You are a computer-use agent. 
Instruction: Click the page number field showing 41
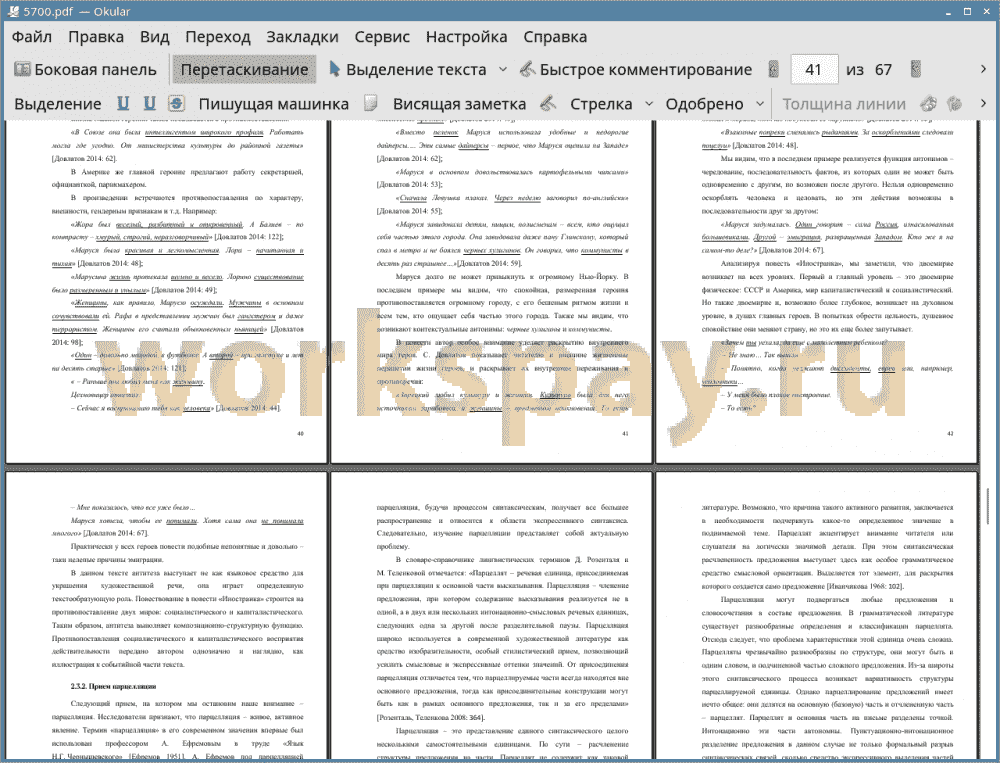814,70
